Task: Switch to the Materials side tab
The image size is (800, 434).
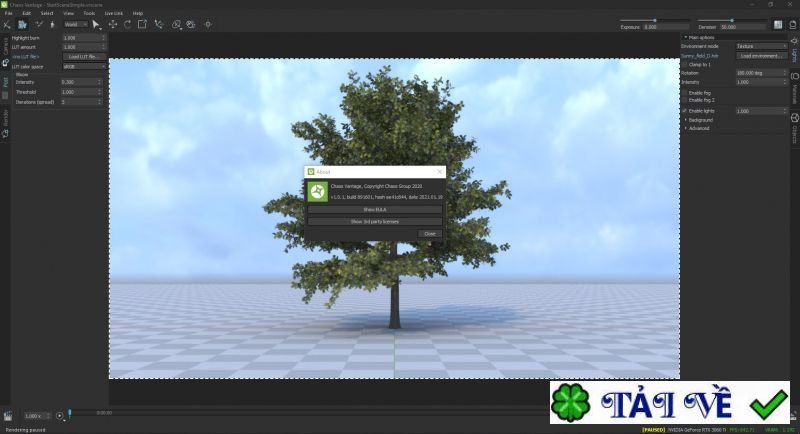Action: (794, 88)
